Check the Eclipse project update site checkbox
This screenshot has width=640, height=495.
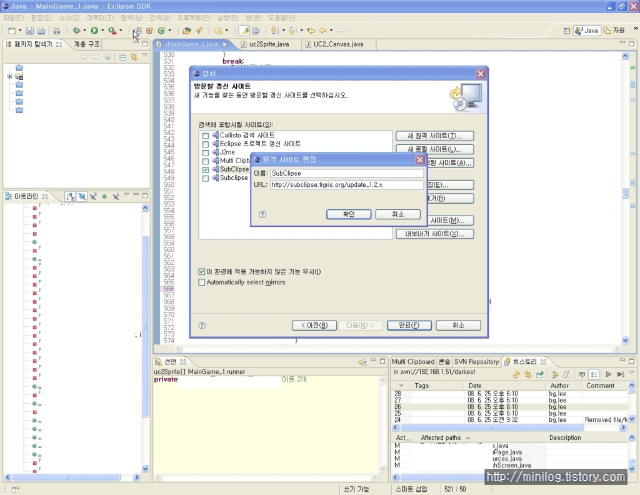tap(205, 144)
